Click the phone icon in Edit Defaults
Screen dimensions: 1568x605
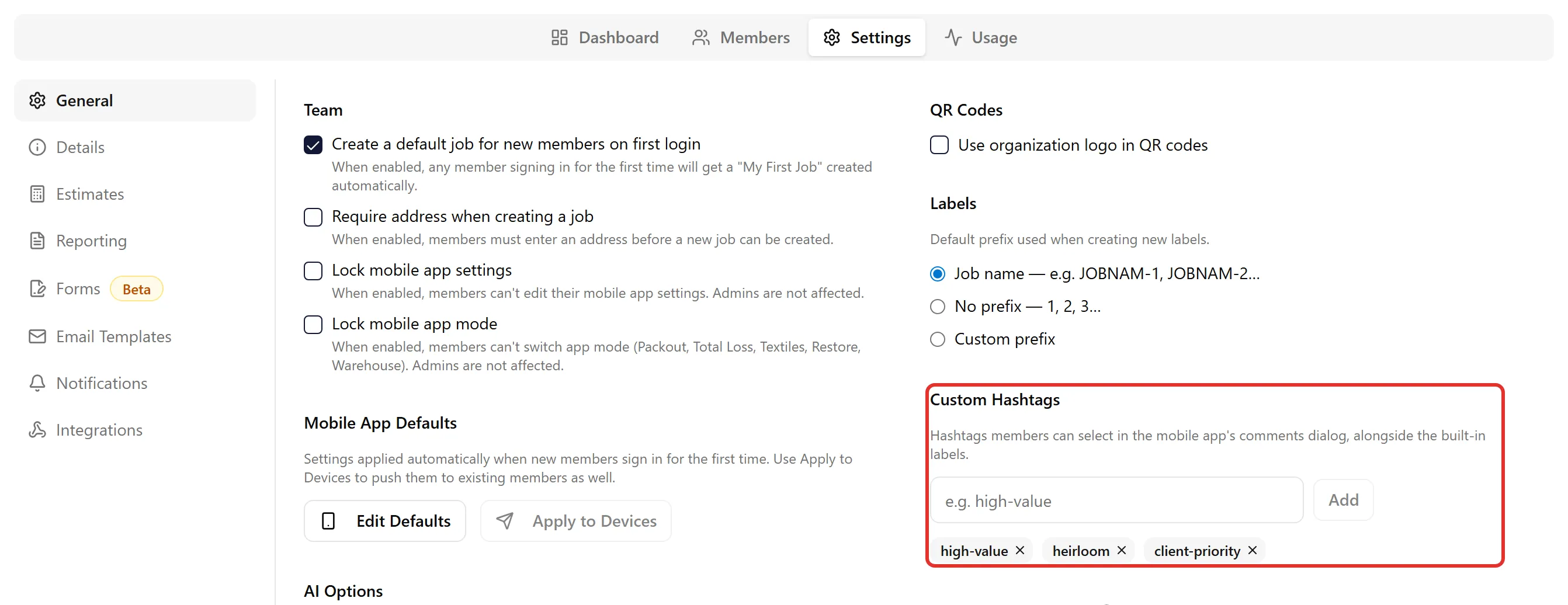tap(328, 521)
